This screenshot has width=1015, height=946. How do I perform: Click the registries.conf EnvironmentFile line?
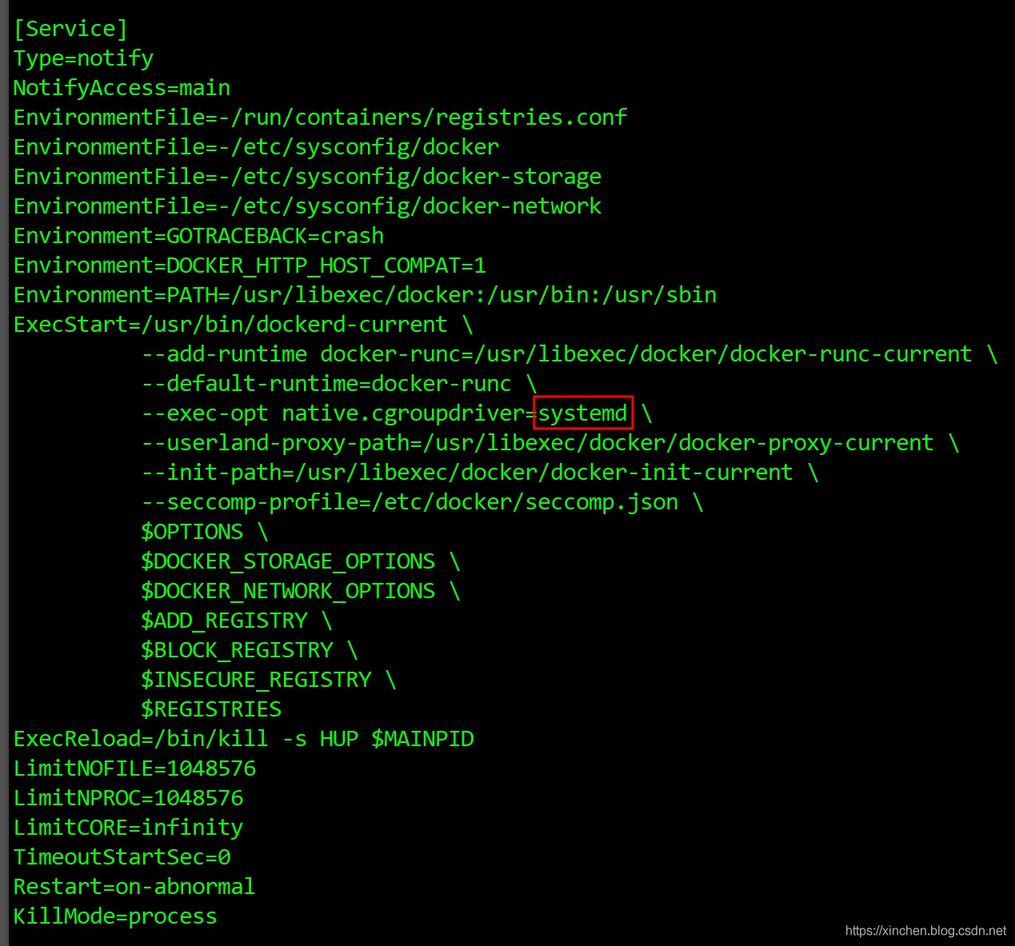(320, 118)
